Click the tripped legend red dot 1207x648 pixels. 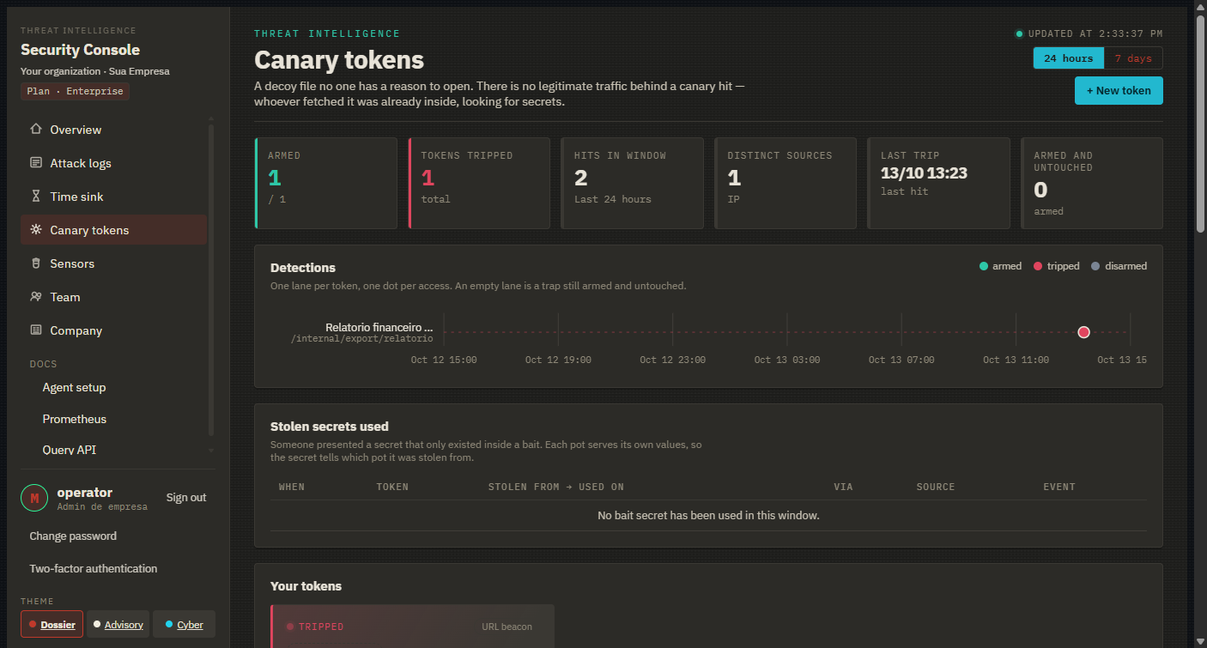1038,266
